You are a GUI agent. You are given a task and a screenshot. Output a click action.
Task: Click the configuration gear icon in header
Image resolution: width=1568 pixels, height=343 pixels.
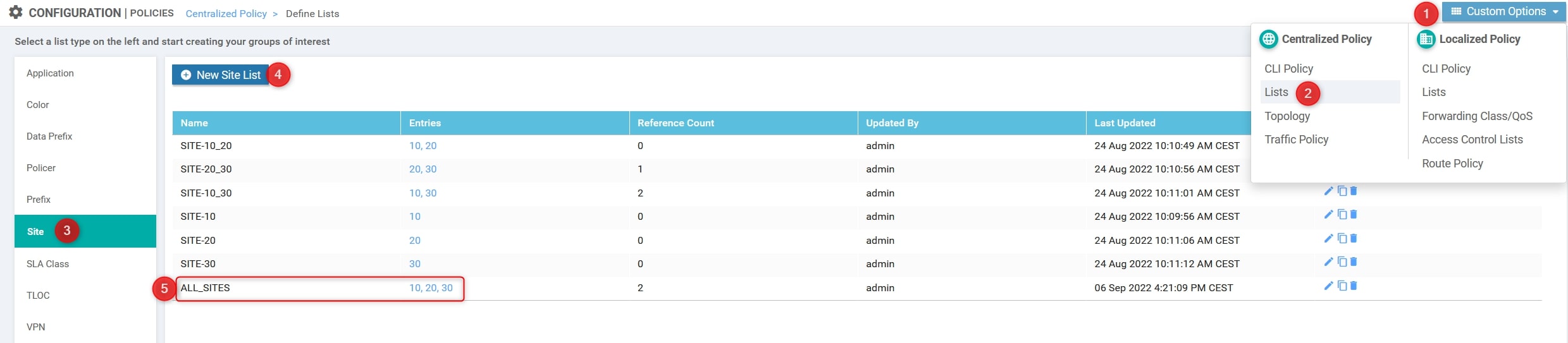click(16, 13)
